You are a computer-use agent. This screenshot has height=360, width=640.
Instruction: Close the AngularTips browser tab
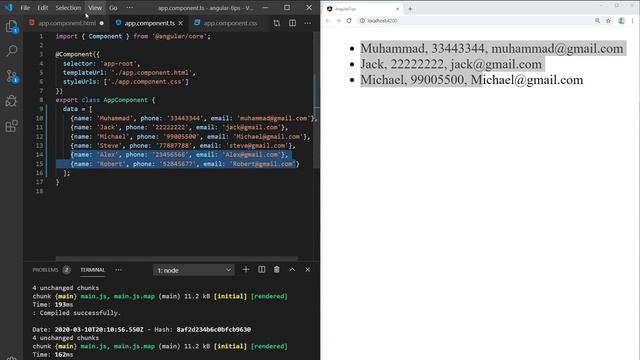[398, 9]
